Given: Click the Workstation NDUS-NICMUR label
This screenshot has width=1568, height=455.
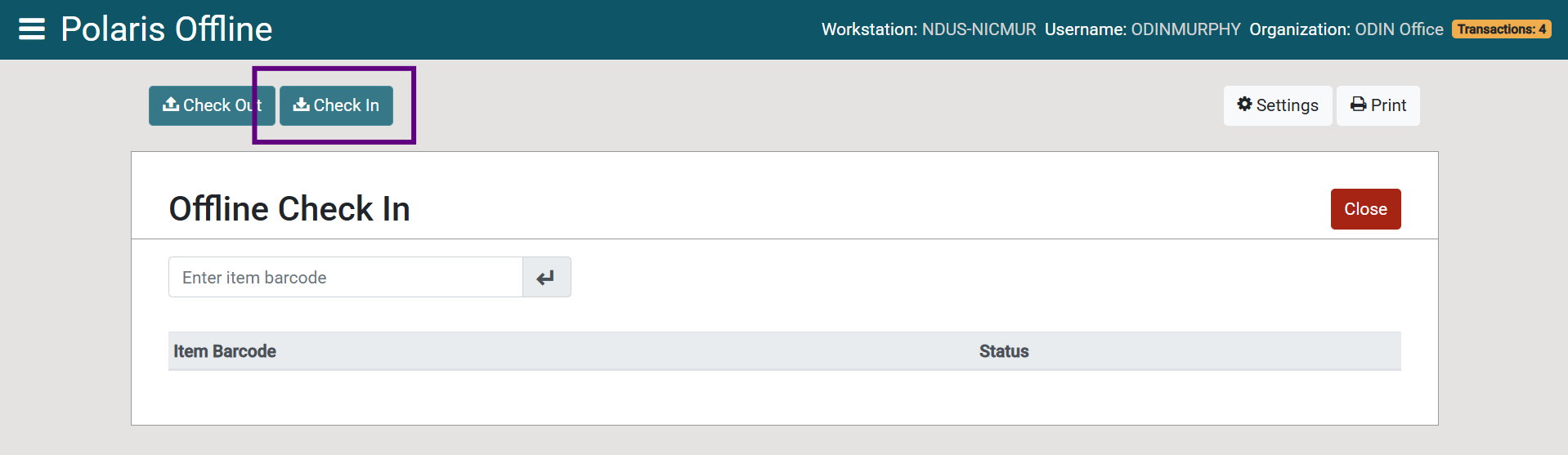Looking at the screenshot, I should click(928, 29).
